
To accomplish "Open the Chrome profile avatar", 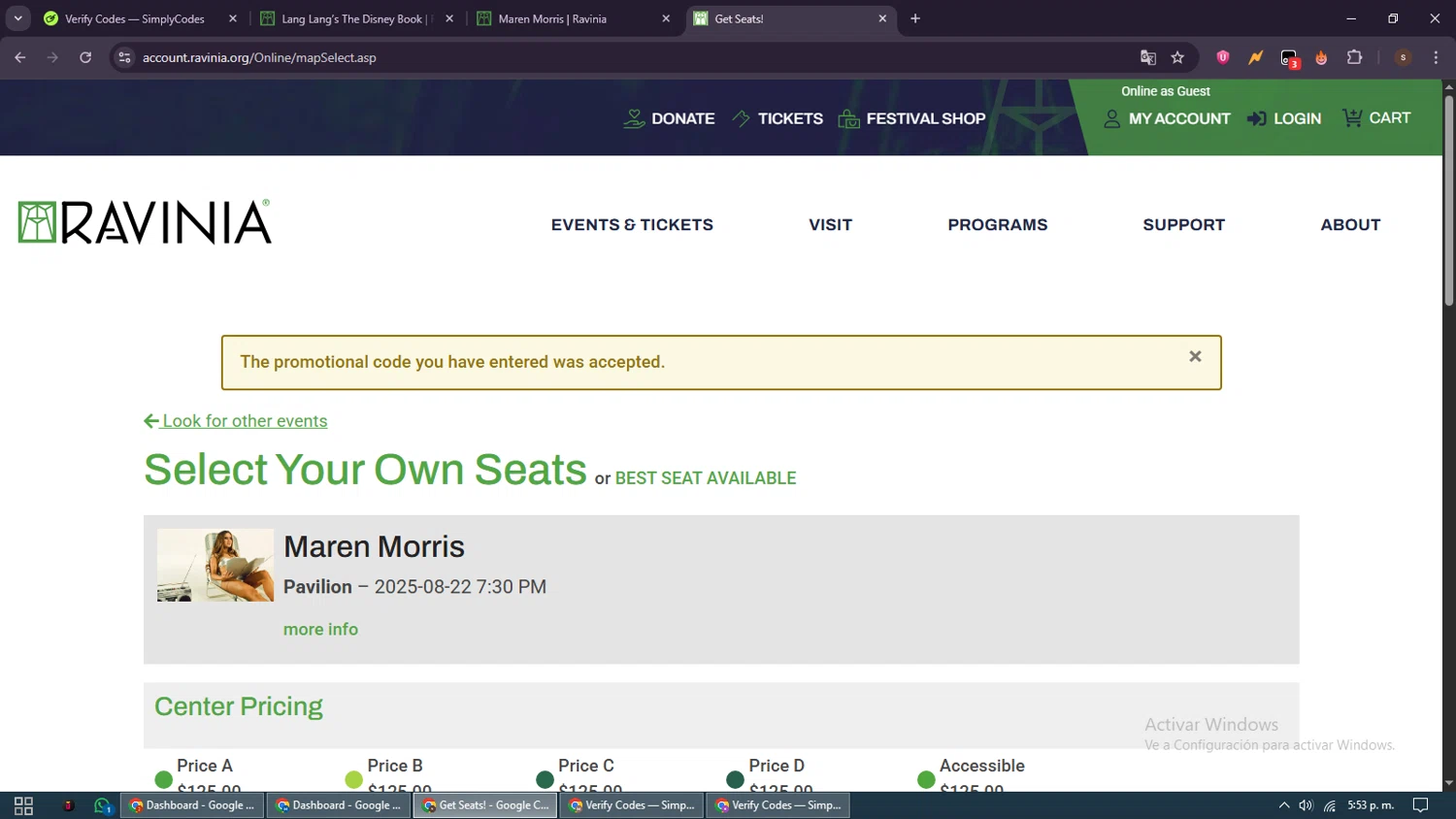I will [x=1403, y=57].
